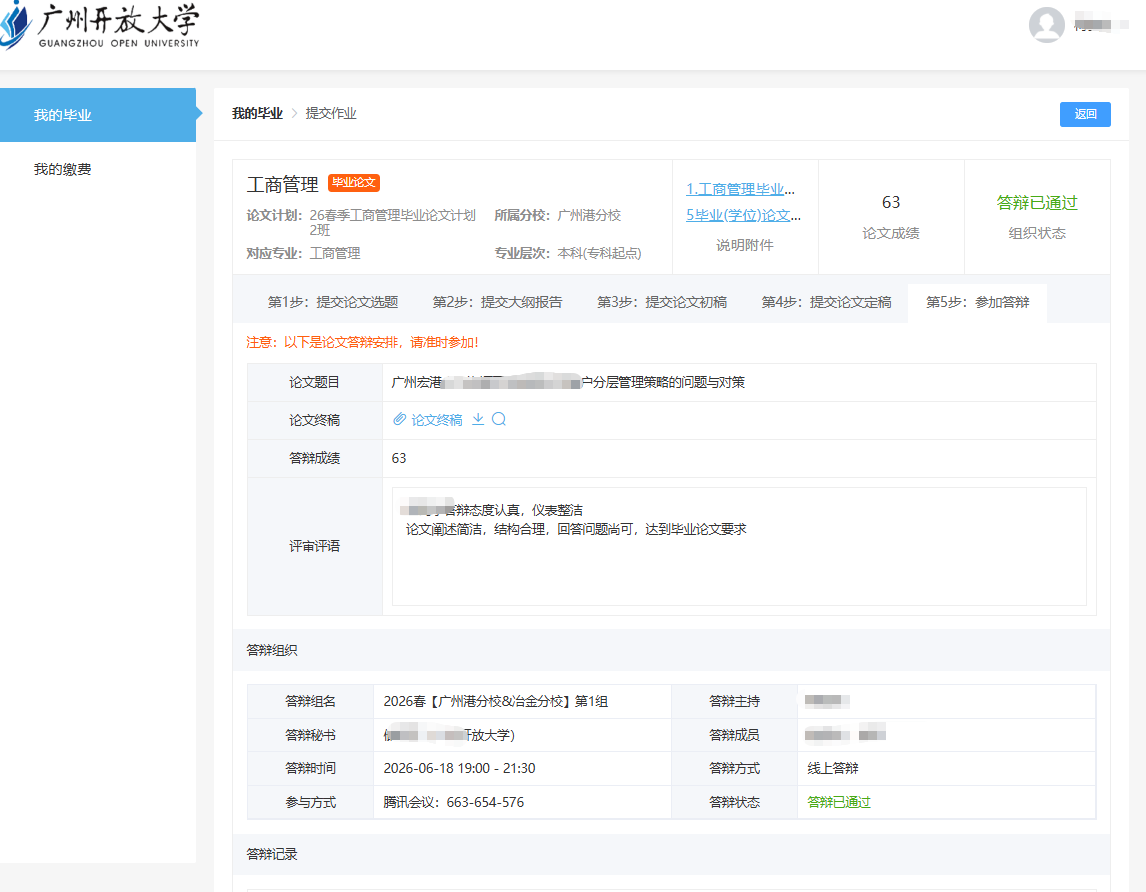The height and width of the screenshot is (892, 1146).
Task: Switch to the 第4步：提交论文定稿 tab
Action: (x=826, y=303)
